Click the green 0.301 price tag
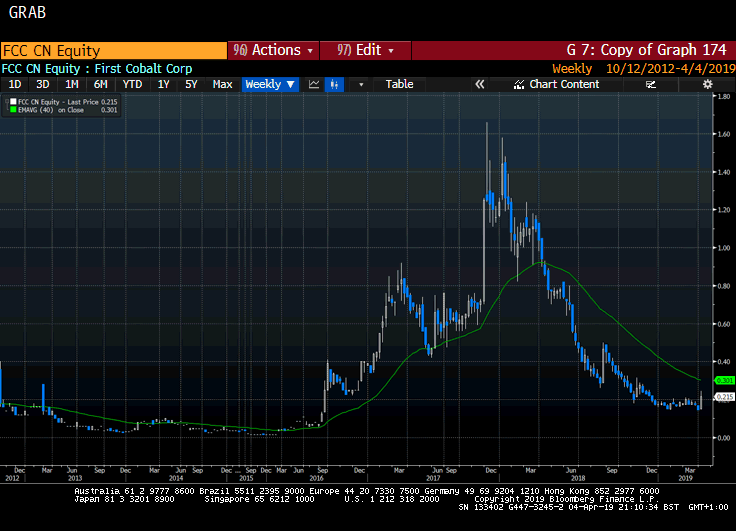Screen dimensions: 736x531 click(x=724, y=380)
